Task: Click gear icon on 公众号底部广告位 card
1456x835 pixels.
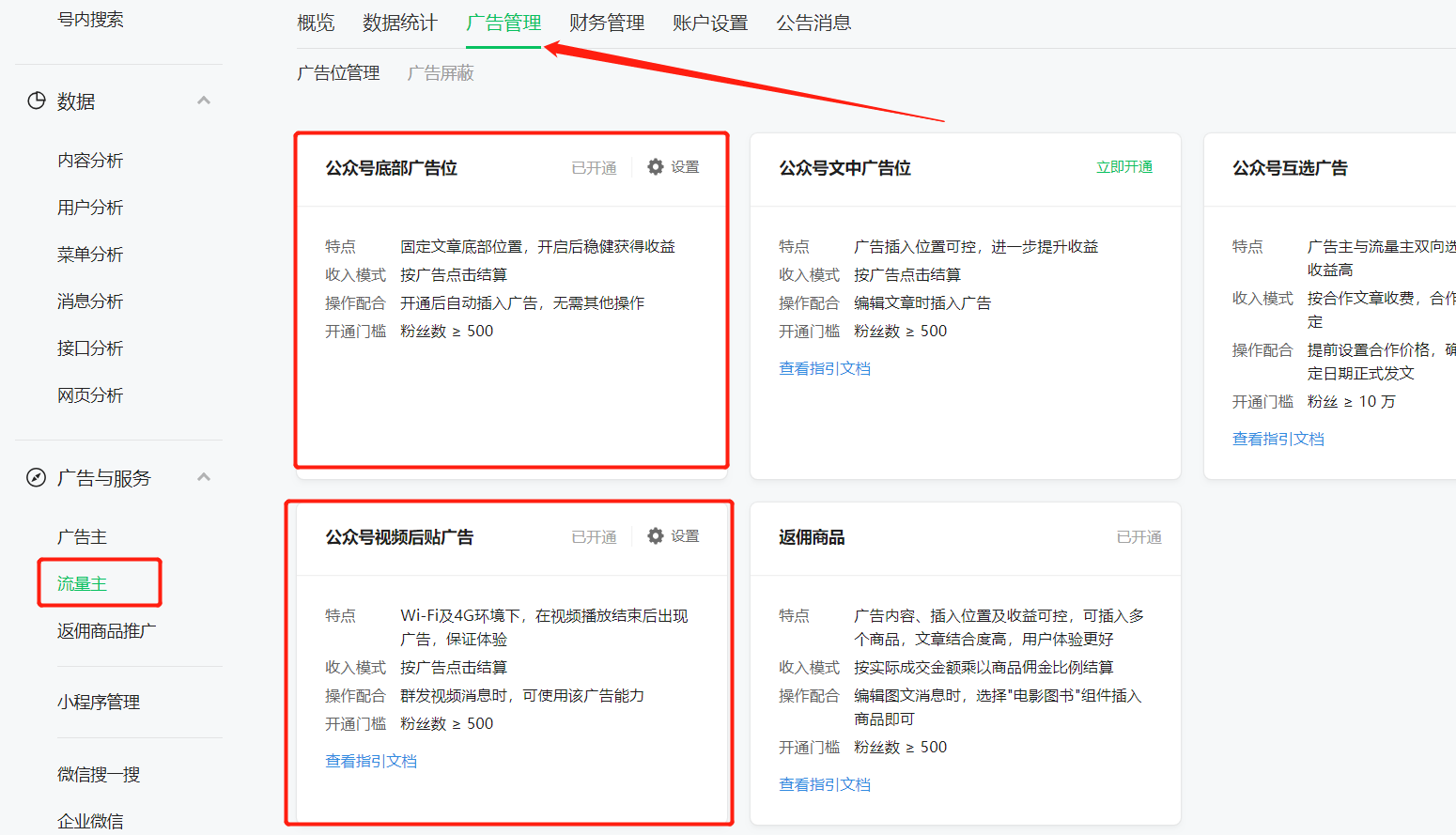Action: pos(656,167)
